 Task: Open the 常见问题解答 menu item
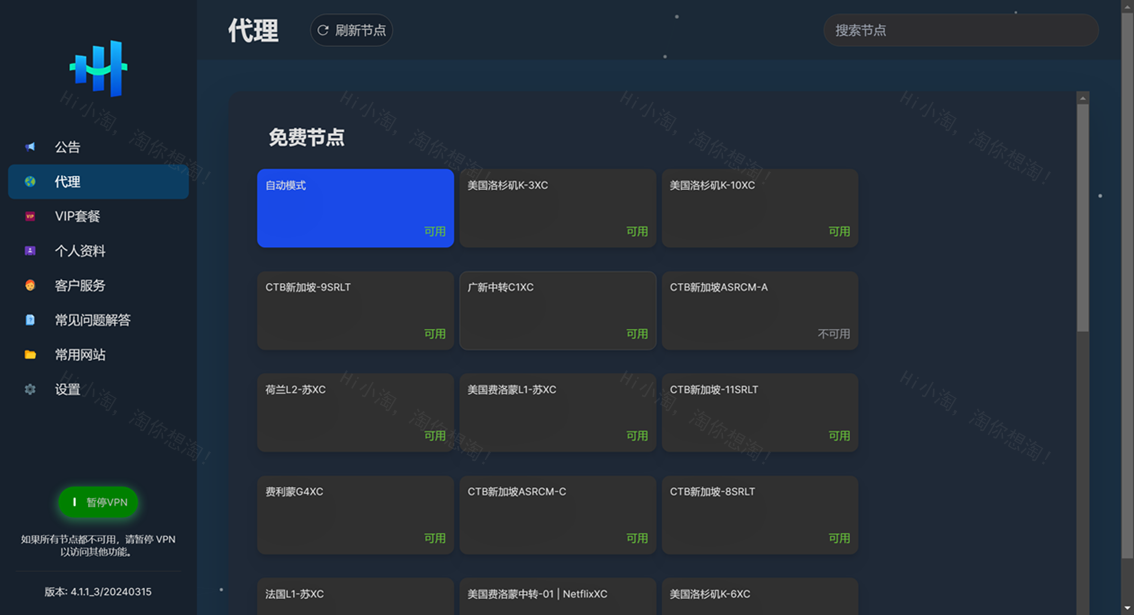[93, 320]
